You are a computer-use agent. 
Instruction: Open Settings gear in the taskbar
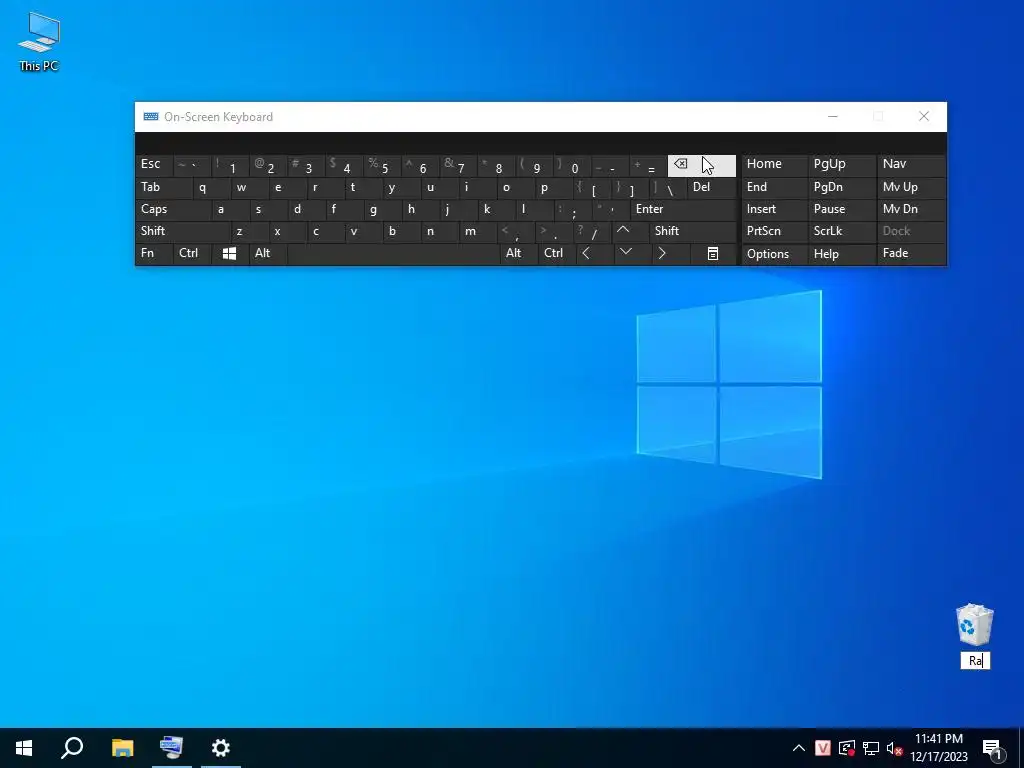click(x=221, y=748)
